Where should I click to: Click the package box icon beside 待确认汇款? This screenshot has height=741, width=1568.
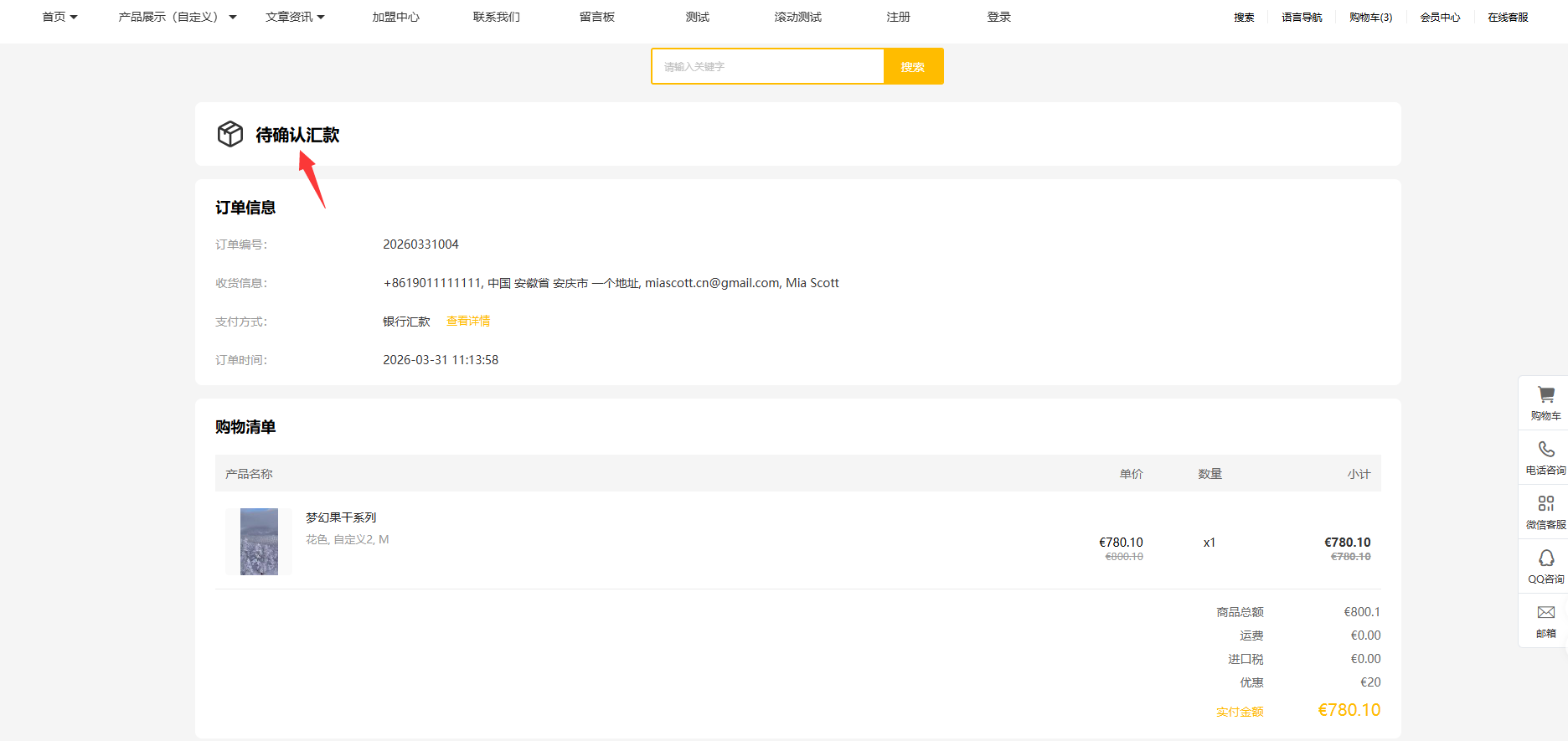230,134
